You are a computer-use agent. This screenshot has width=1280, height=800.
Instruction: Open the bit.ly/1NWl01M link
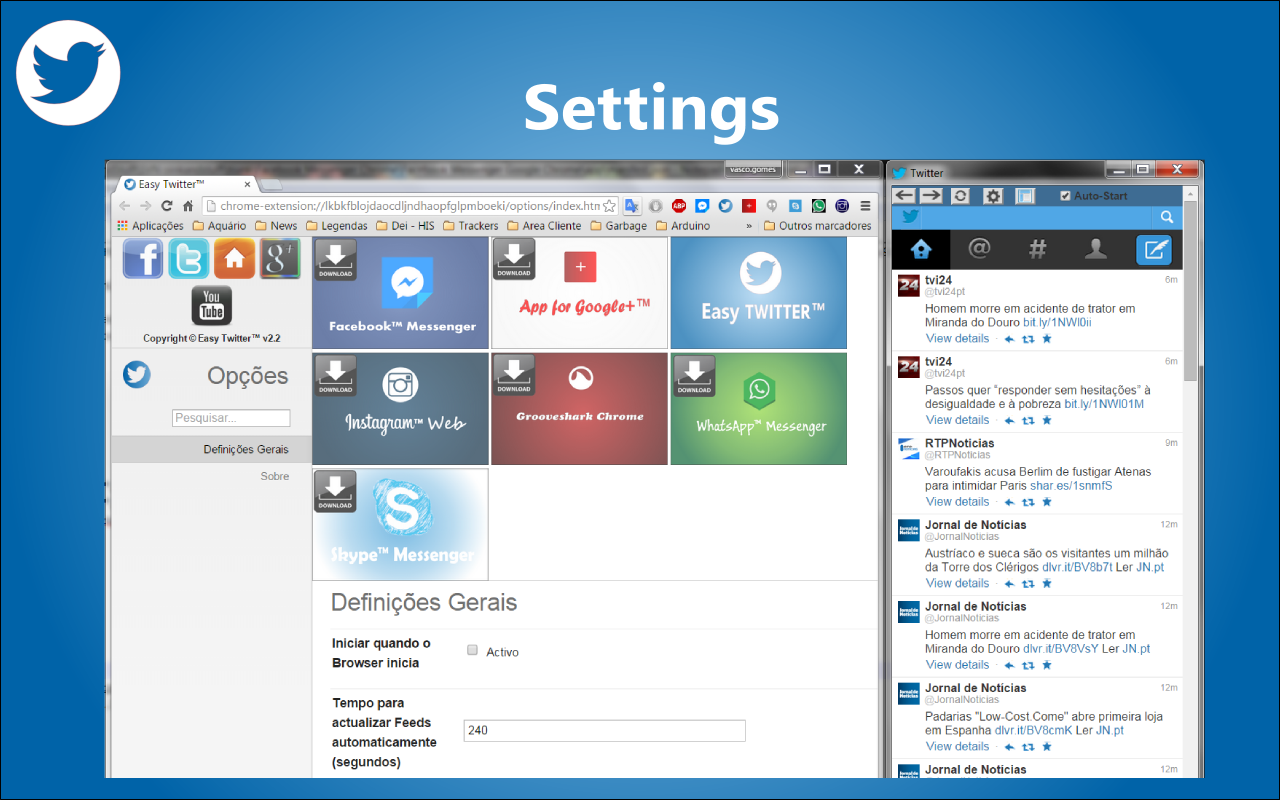click(1104, 404)
